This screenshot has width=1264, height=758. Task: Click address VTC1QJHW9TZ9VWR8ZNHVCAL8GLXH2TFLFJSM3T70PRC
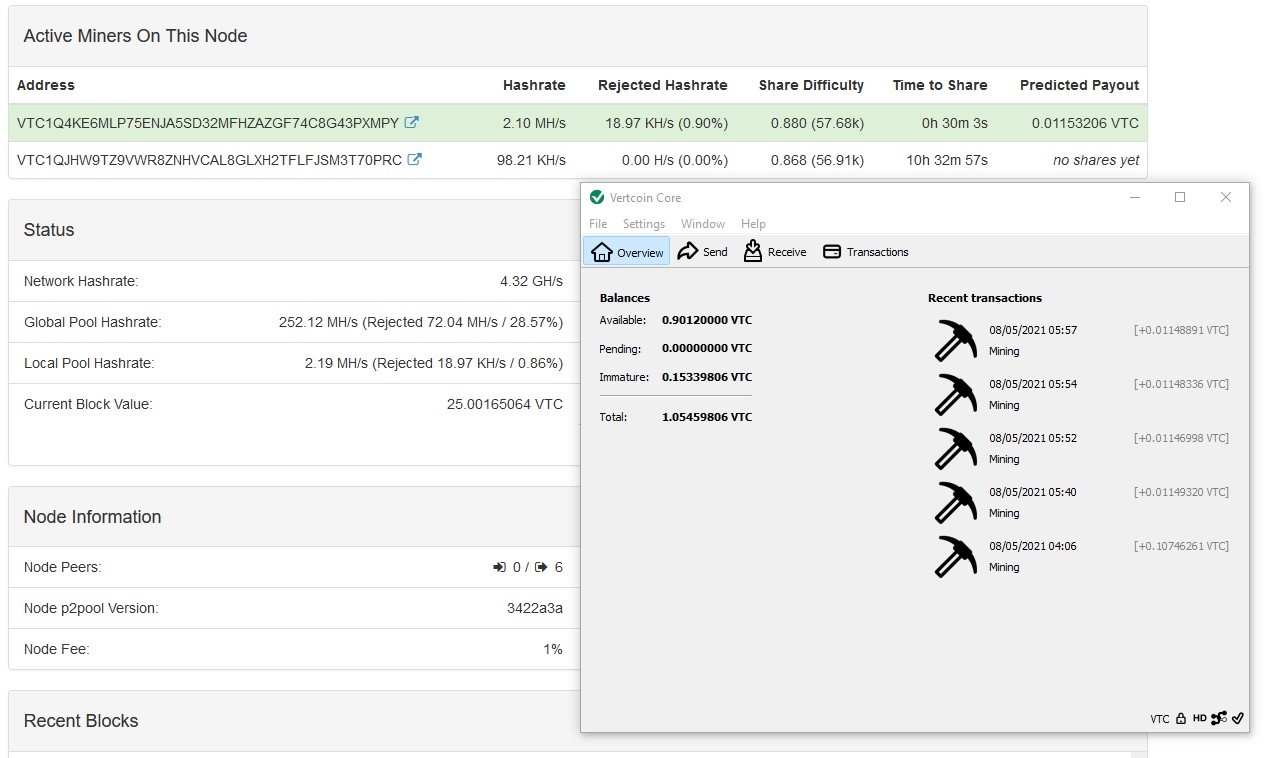[209, 160]
